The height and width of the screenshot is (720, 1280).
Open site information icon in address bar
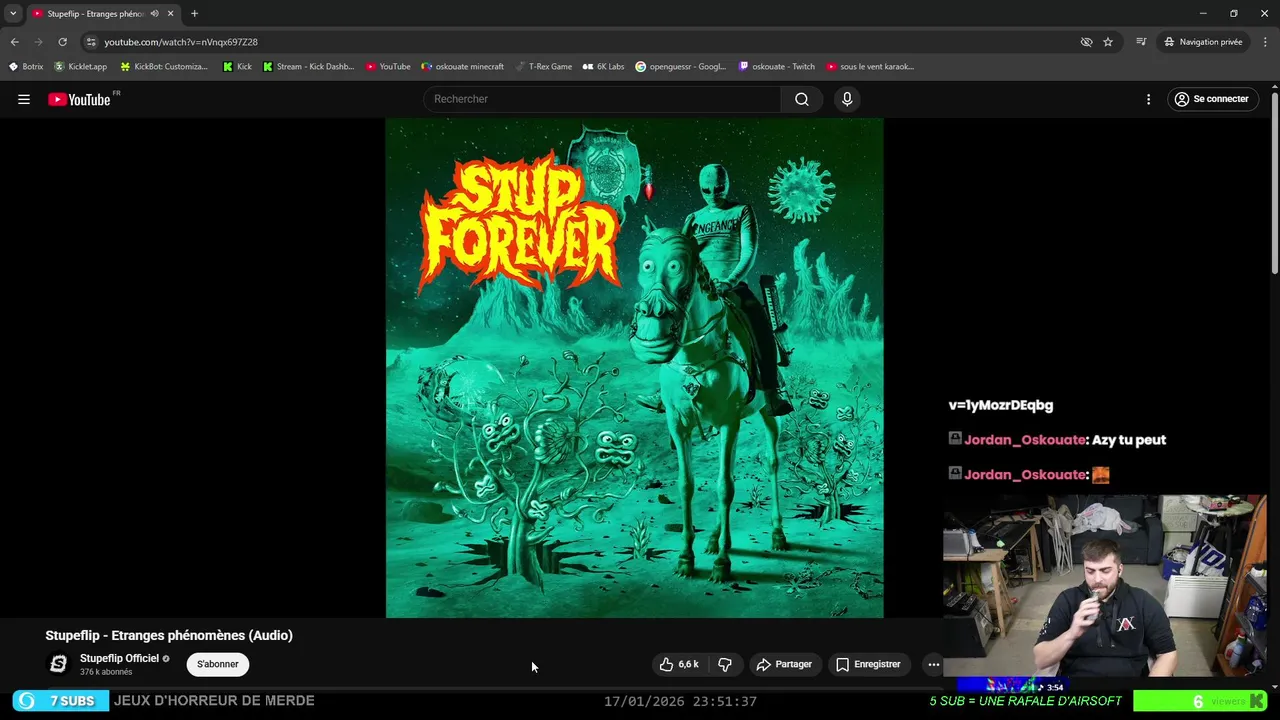(91, 42)
